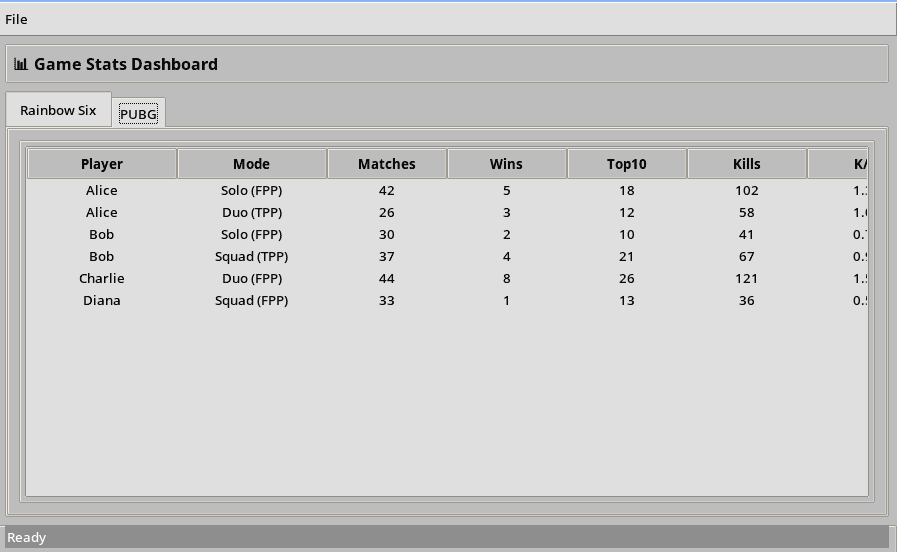
Task: Select Bob in the Solo (FPP) row
Action: (102, 235)
